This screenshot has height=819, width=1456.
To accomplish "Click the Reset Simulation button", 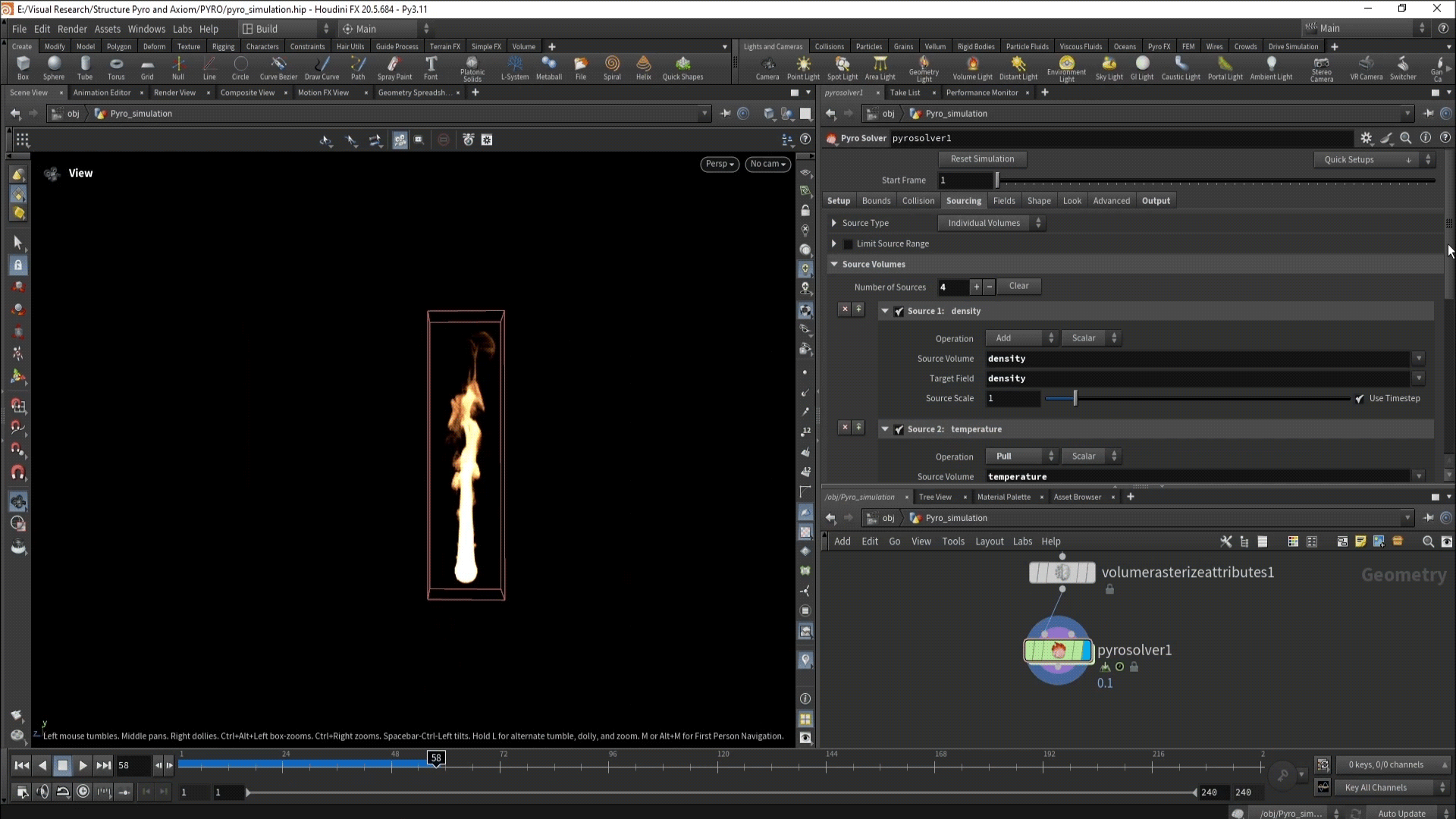I will (982, 159).
